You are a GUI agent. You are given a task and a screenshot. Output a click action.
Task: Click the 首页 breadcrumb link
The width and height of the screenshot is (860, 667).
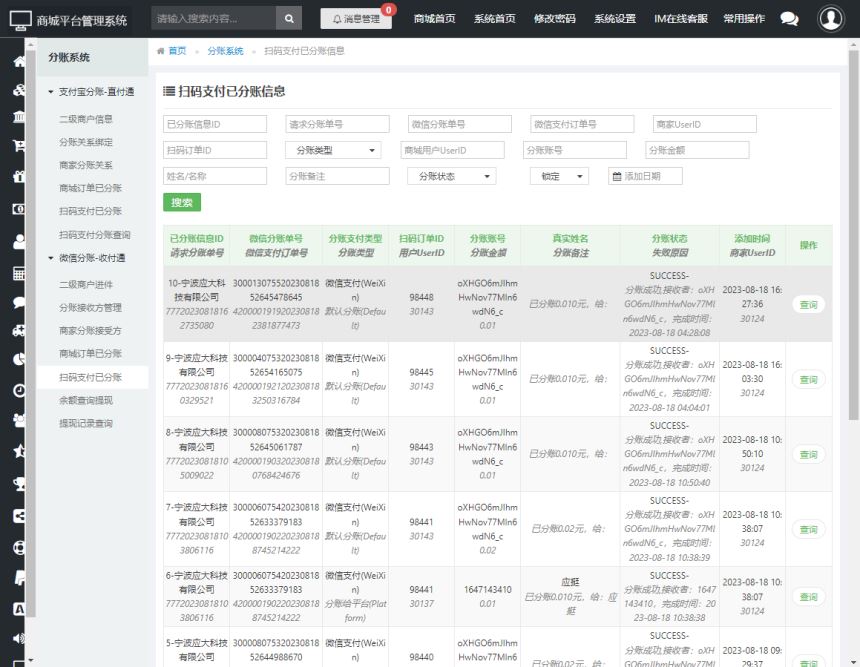pyautogui.click(x=177, y=50)
